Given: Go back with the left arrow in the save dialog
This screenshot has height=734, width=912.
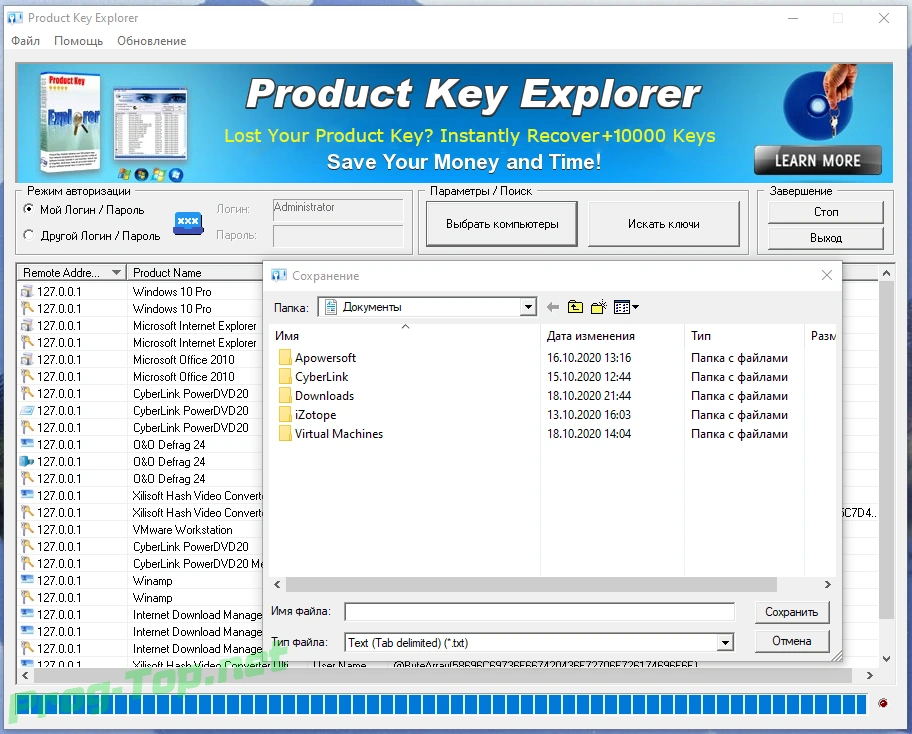Looking at the screenshot, I should [x=553, y=307].
